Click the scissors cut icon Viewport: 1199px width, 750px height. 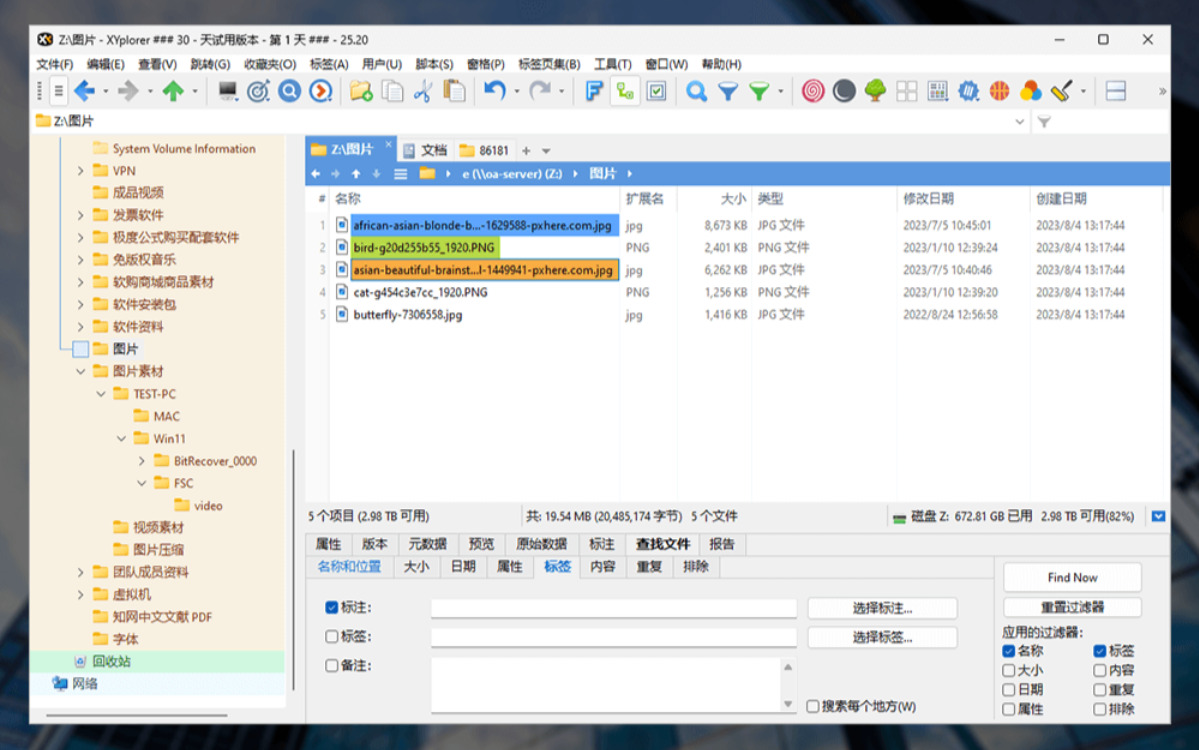point(423,91)
